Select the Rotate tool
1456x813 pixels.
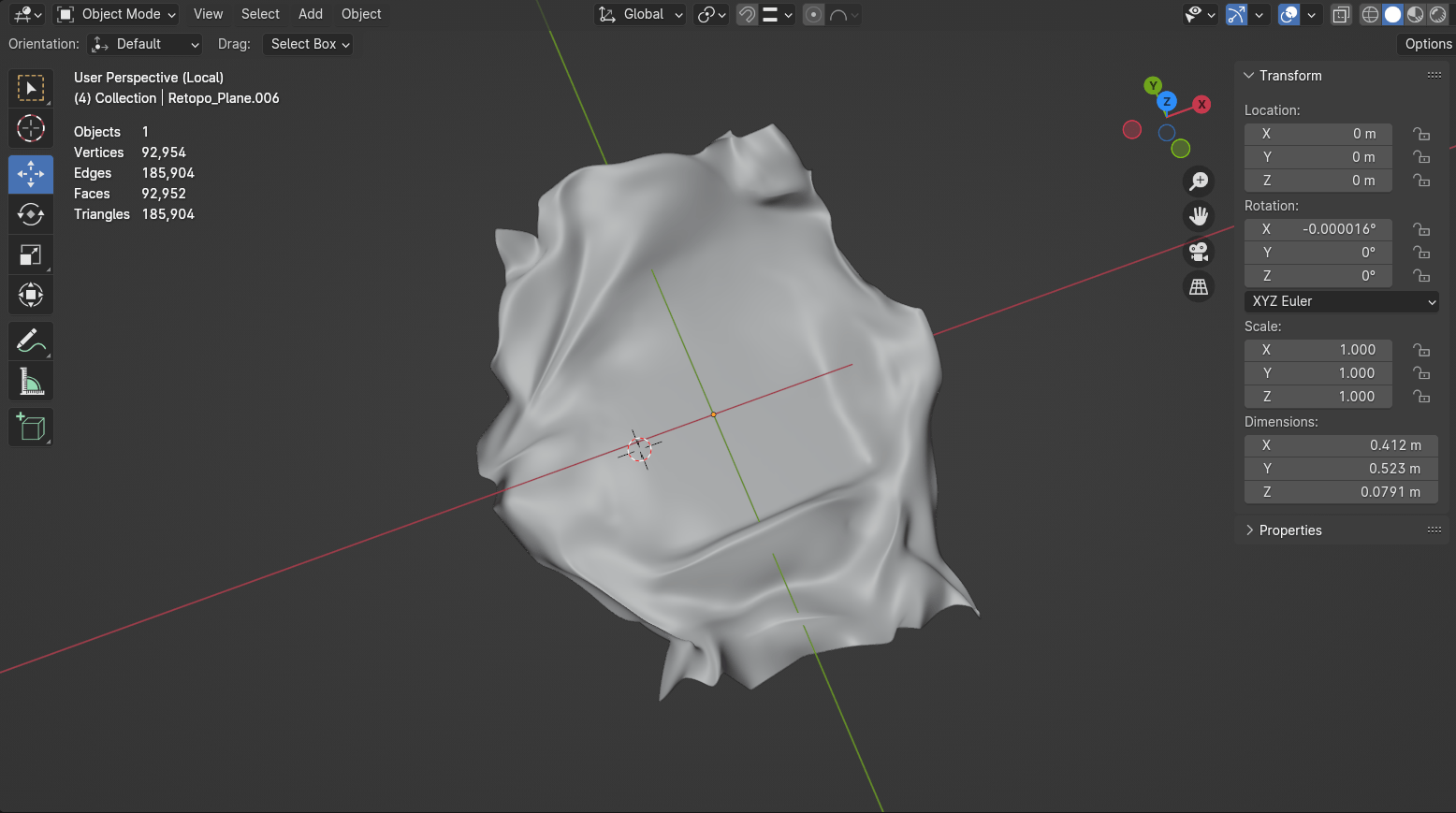point(31,213)
